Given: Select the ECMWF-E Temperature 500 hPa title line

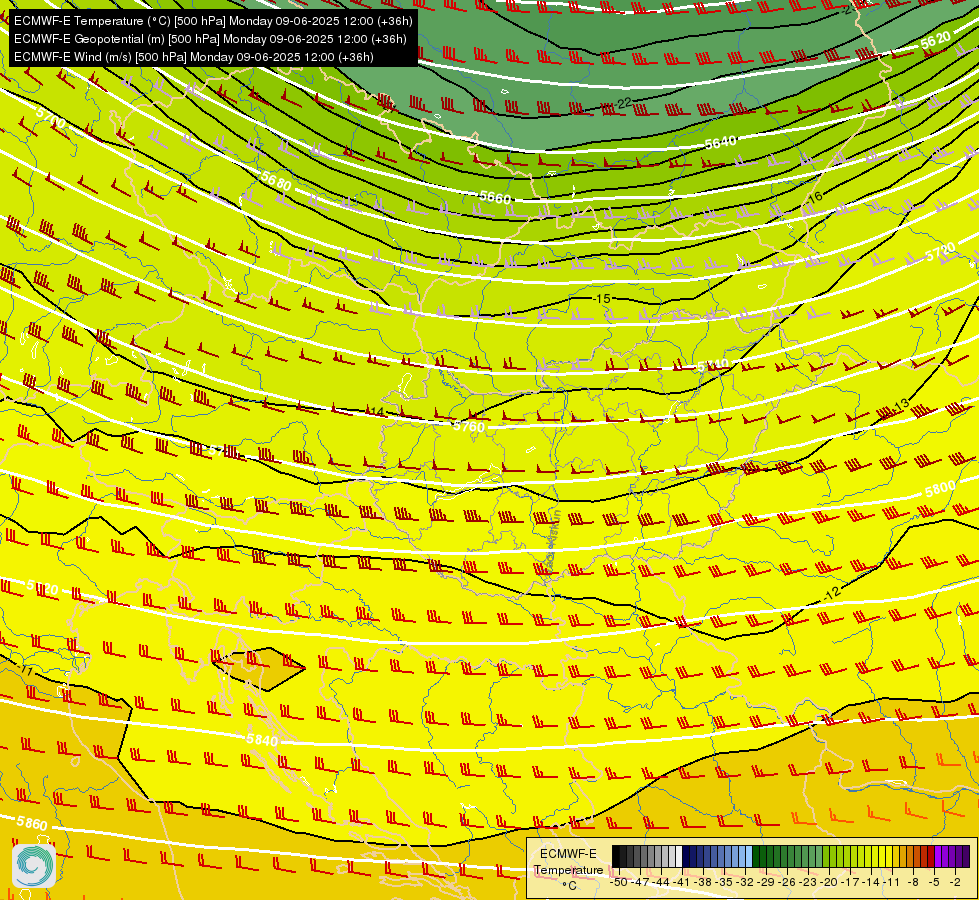Looking at the screenshot, I should [213, 21].
